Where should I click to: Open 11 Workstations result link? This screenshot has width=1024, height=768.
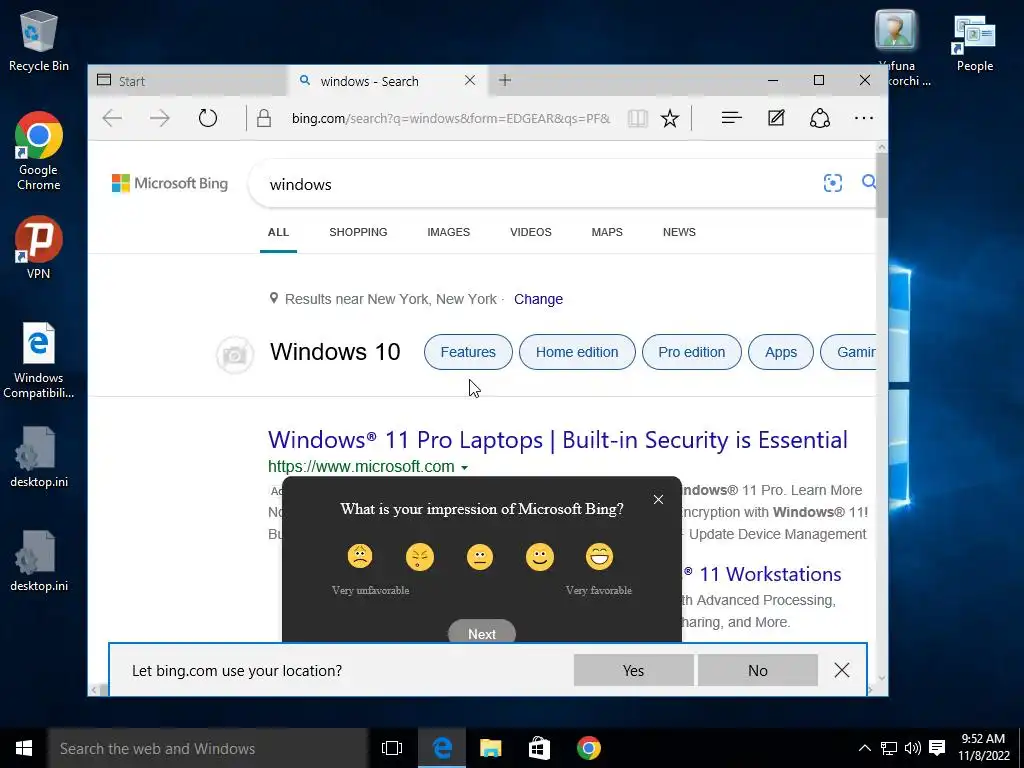(763, 574)
